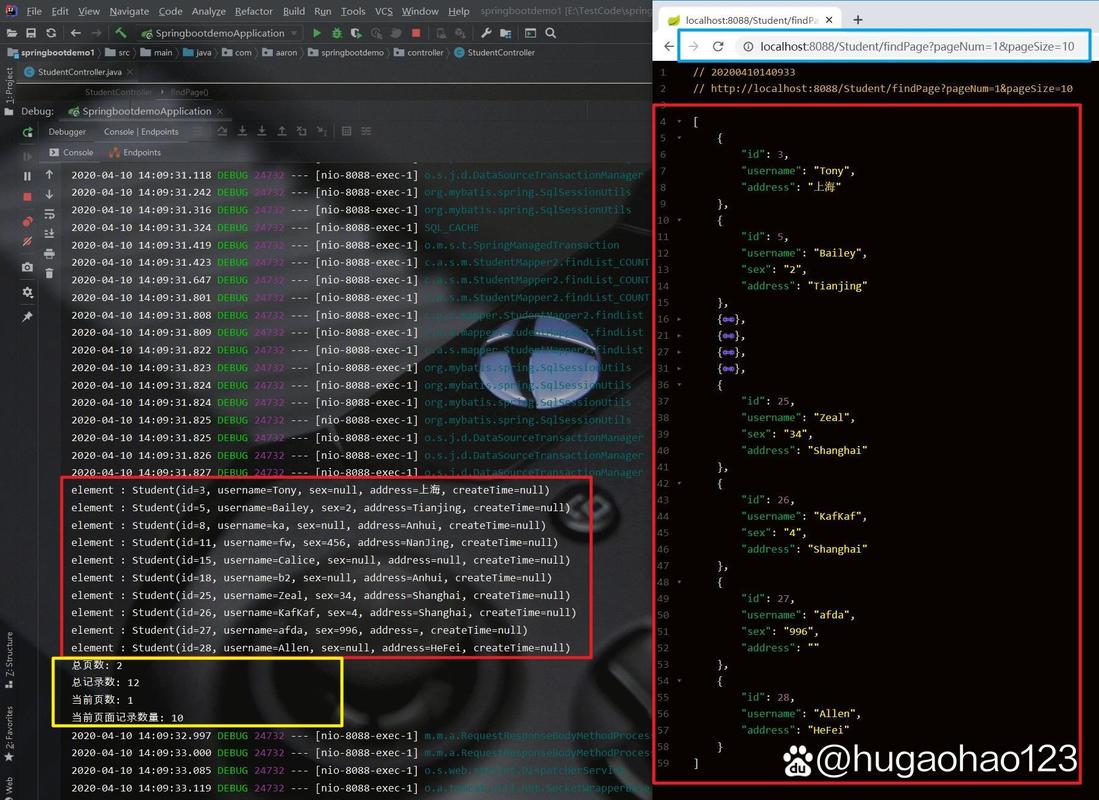Screen dimensions: 1099x800
Task: Save all files using disk icon
Action: tap(31, 33)
